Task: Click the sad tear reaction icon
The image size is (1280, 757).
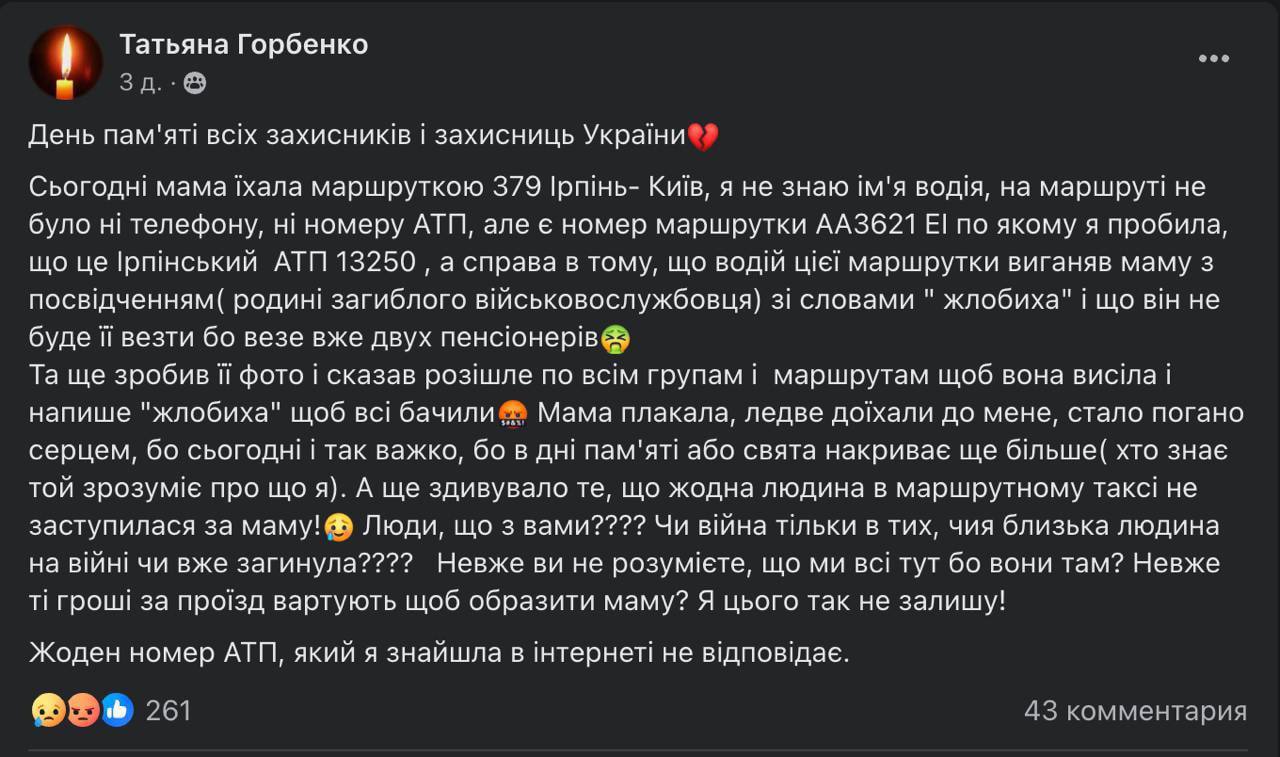Action: coord(47,710)
